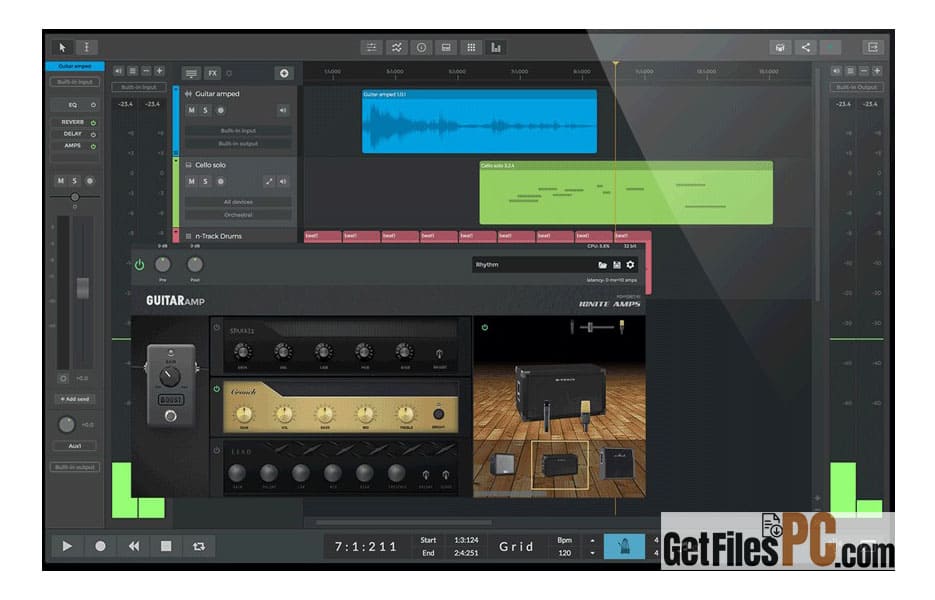Toggle speaker monitoring on Cello solo track
The height and width of the screenshot is (600, 935).
point(283,181)
